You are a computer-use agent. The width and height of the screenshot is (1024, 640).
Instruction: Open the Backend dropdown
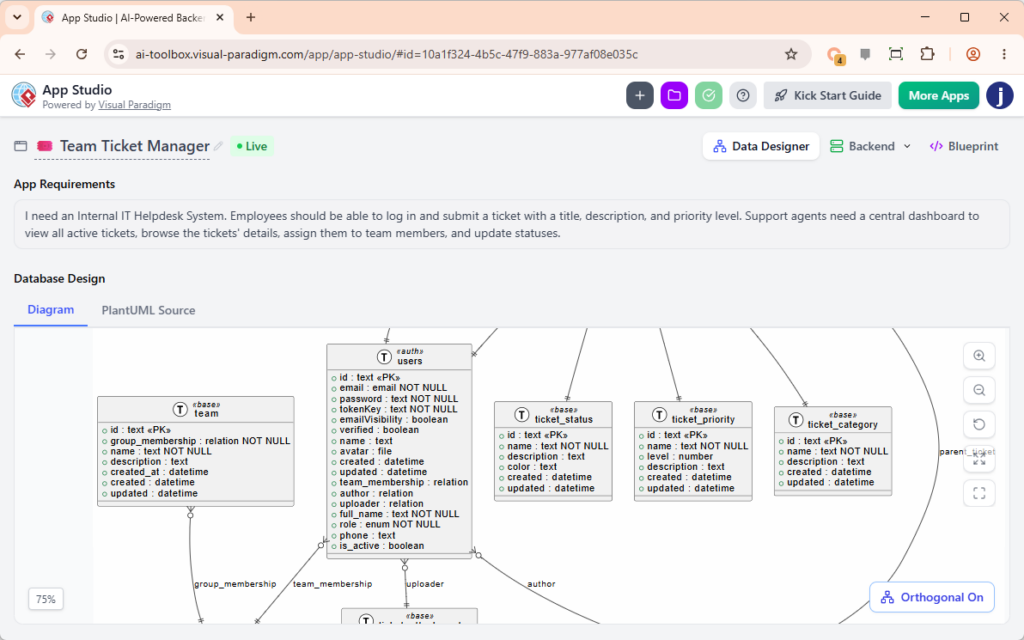tap(870, 146)
